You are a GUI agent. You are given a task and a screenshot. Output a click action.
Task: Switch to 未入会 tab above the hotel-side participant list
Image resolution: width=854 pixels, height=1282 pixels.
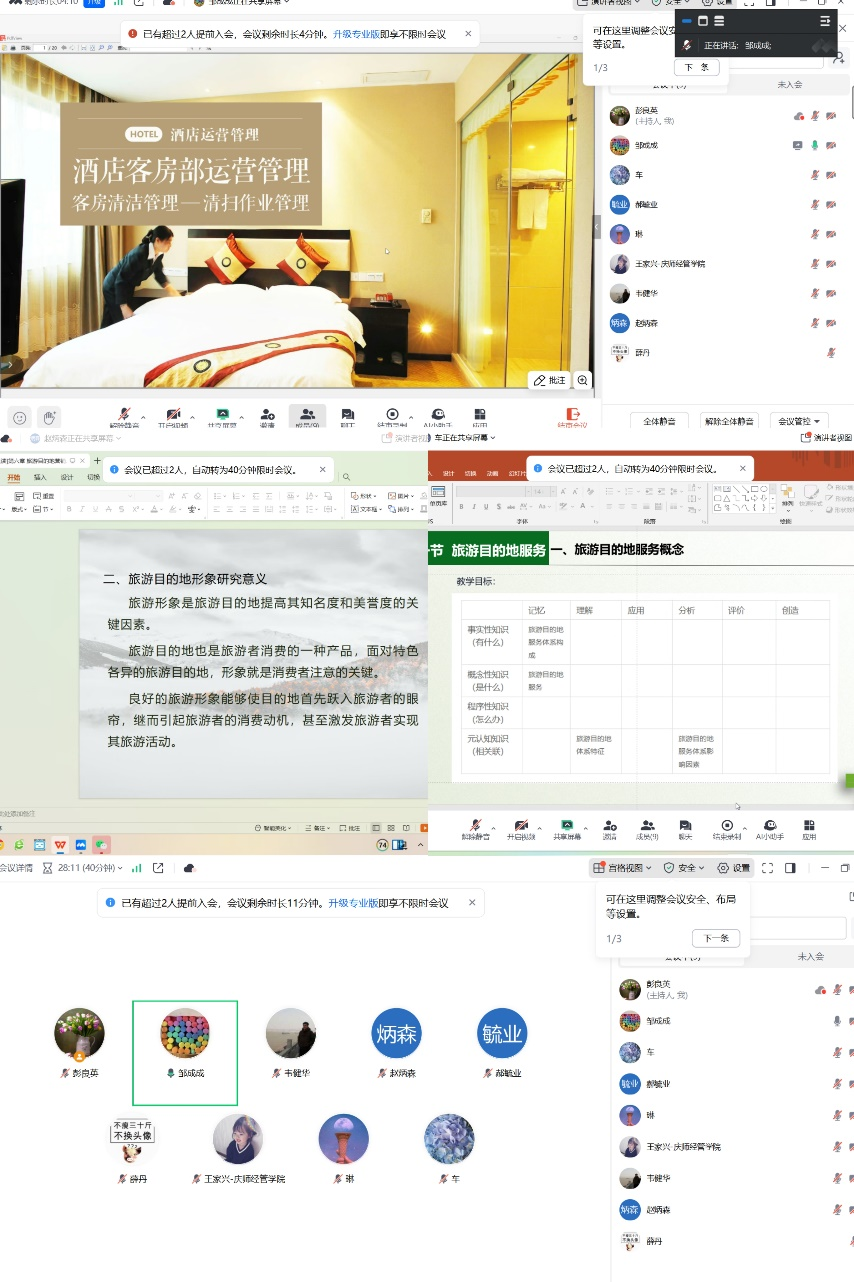pyautogui.click(x=789, y=85)
